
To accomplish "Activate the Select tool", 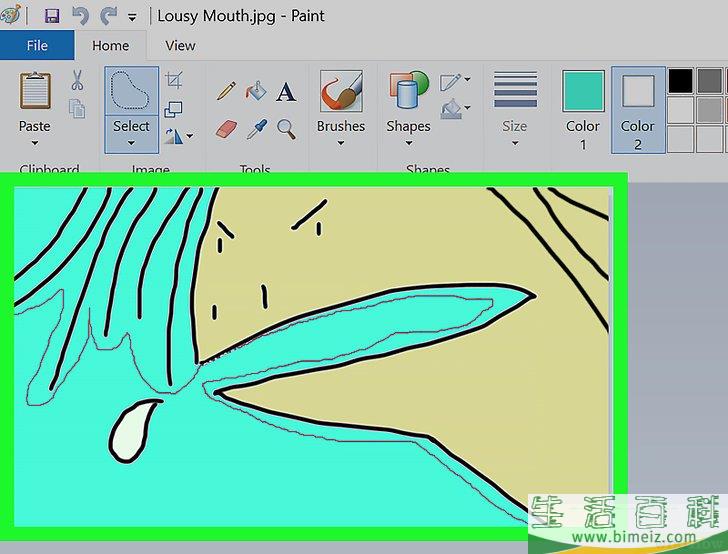I will [131, 91].
